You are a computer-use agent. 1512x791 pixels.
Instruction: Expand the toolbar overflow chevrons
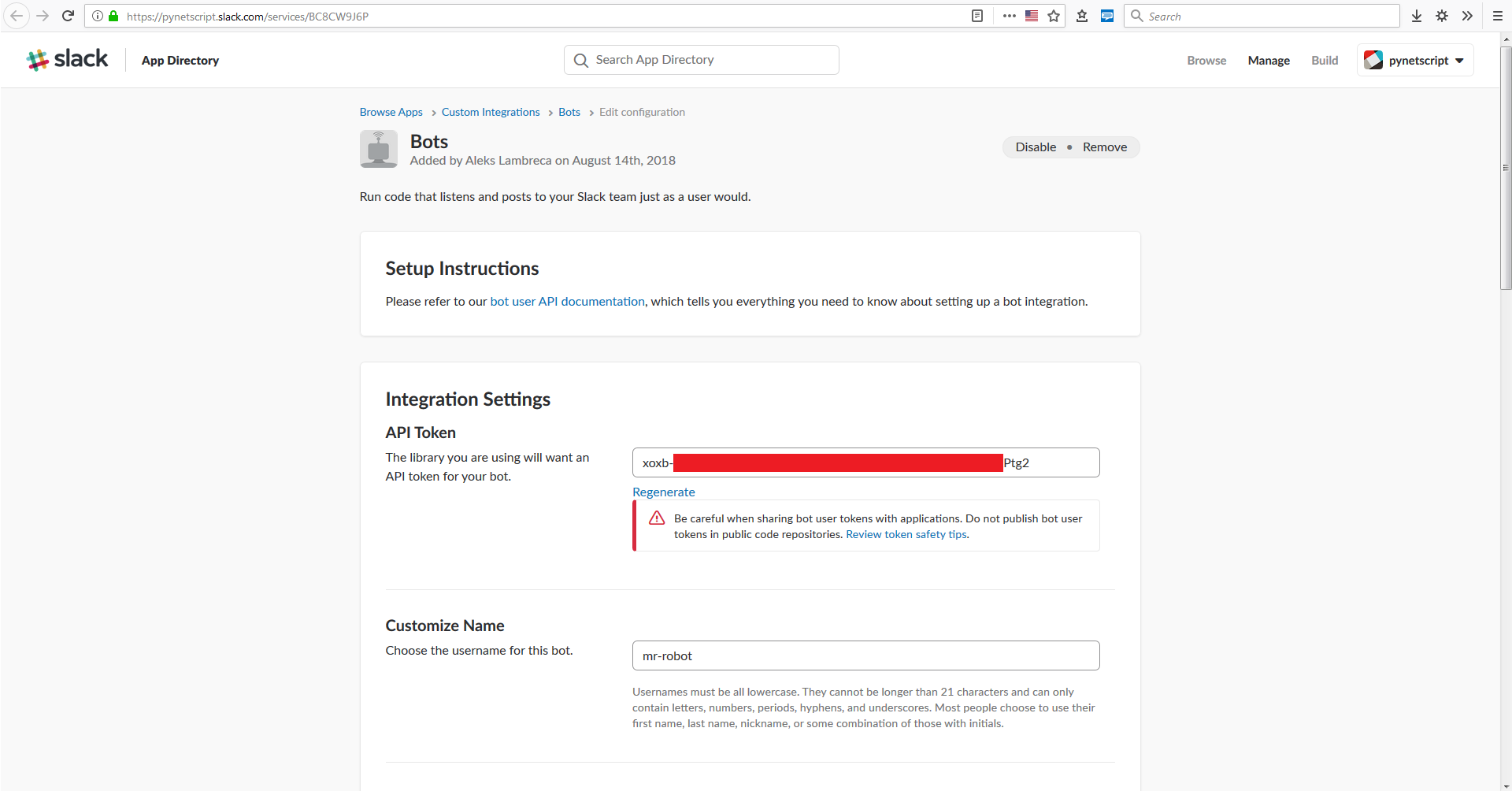[1467, 16]
